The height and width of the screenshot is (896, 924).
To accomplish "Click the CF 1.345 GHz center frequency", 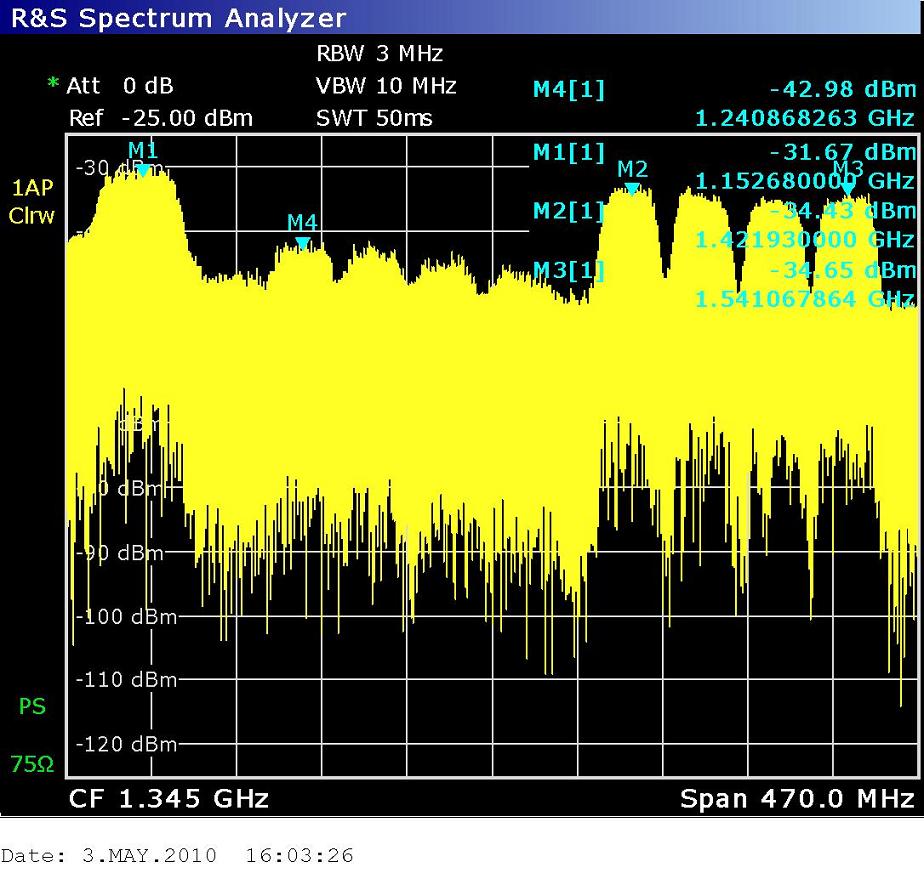I will (168, 798).
